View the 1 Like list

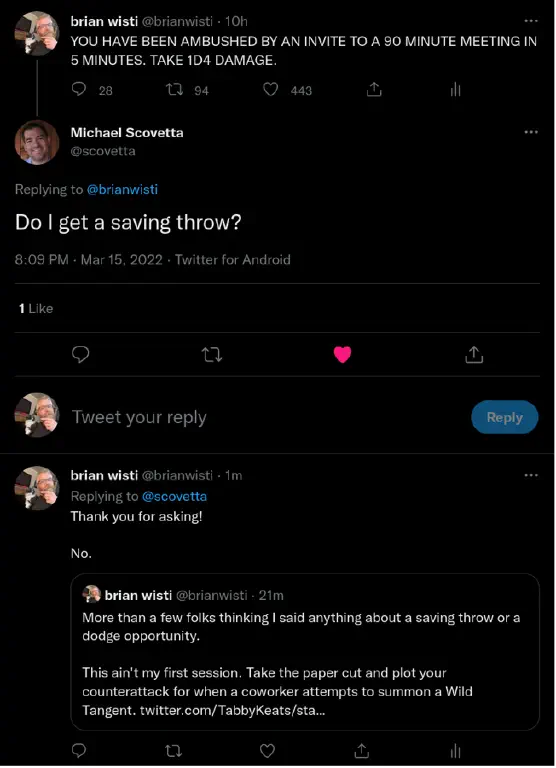[x=36, y=309]
